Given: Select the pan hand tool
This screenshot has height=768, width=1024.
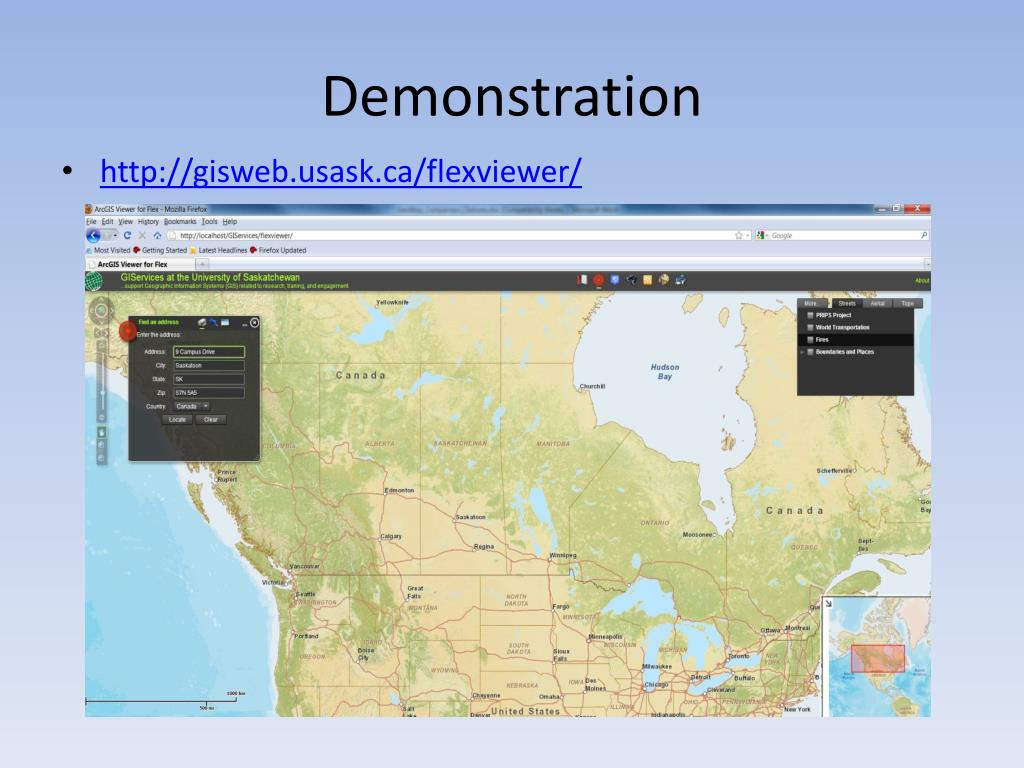Looking at the screenshot, I should 102,432.
